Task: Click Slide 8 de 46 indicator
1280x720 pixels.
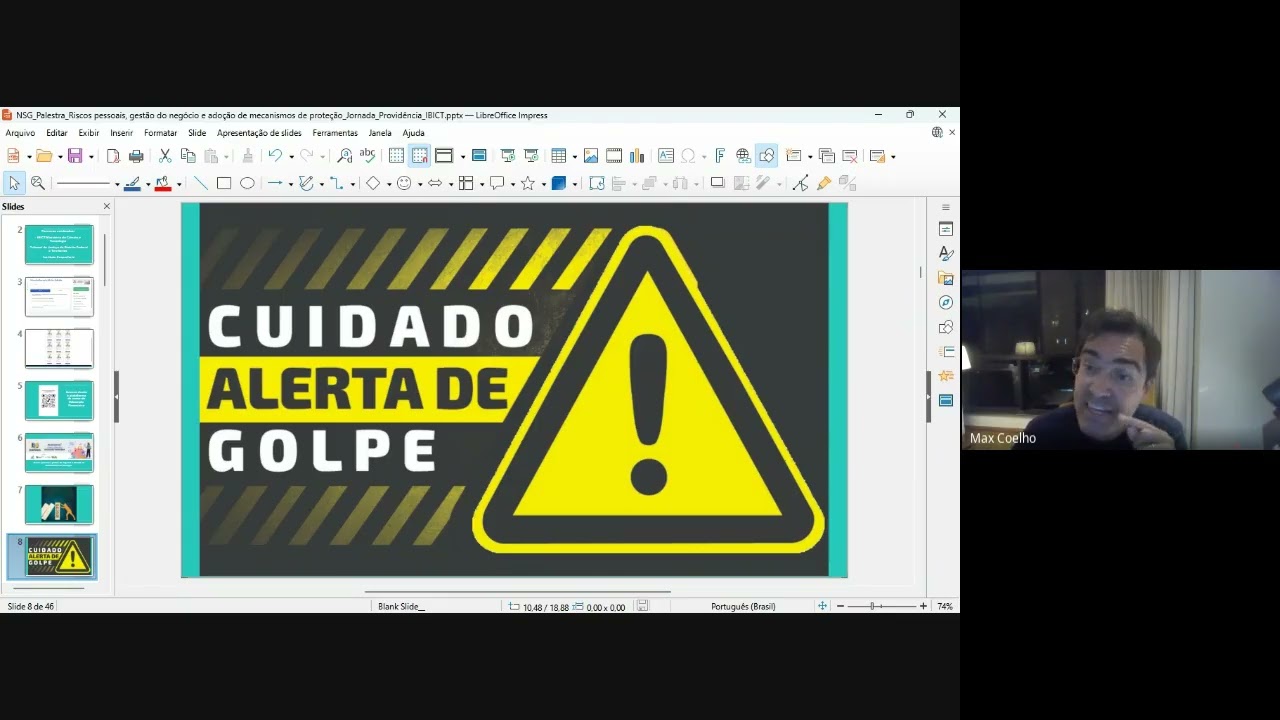Action: 31,607
